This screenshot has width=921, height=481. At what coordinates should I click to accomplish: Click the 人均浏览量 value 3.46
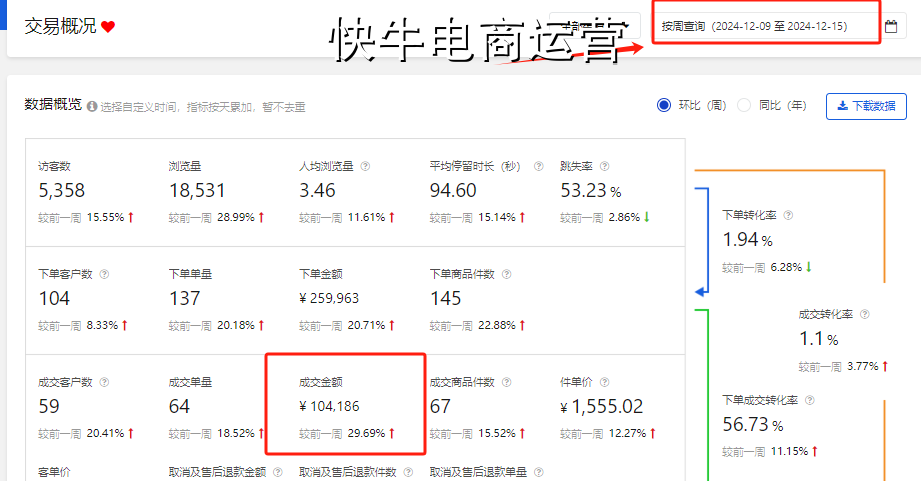[x=317, y=190]
